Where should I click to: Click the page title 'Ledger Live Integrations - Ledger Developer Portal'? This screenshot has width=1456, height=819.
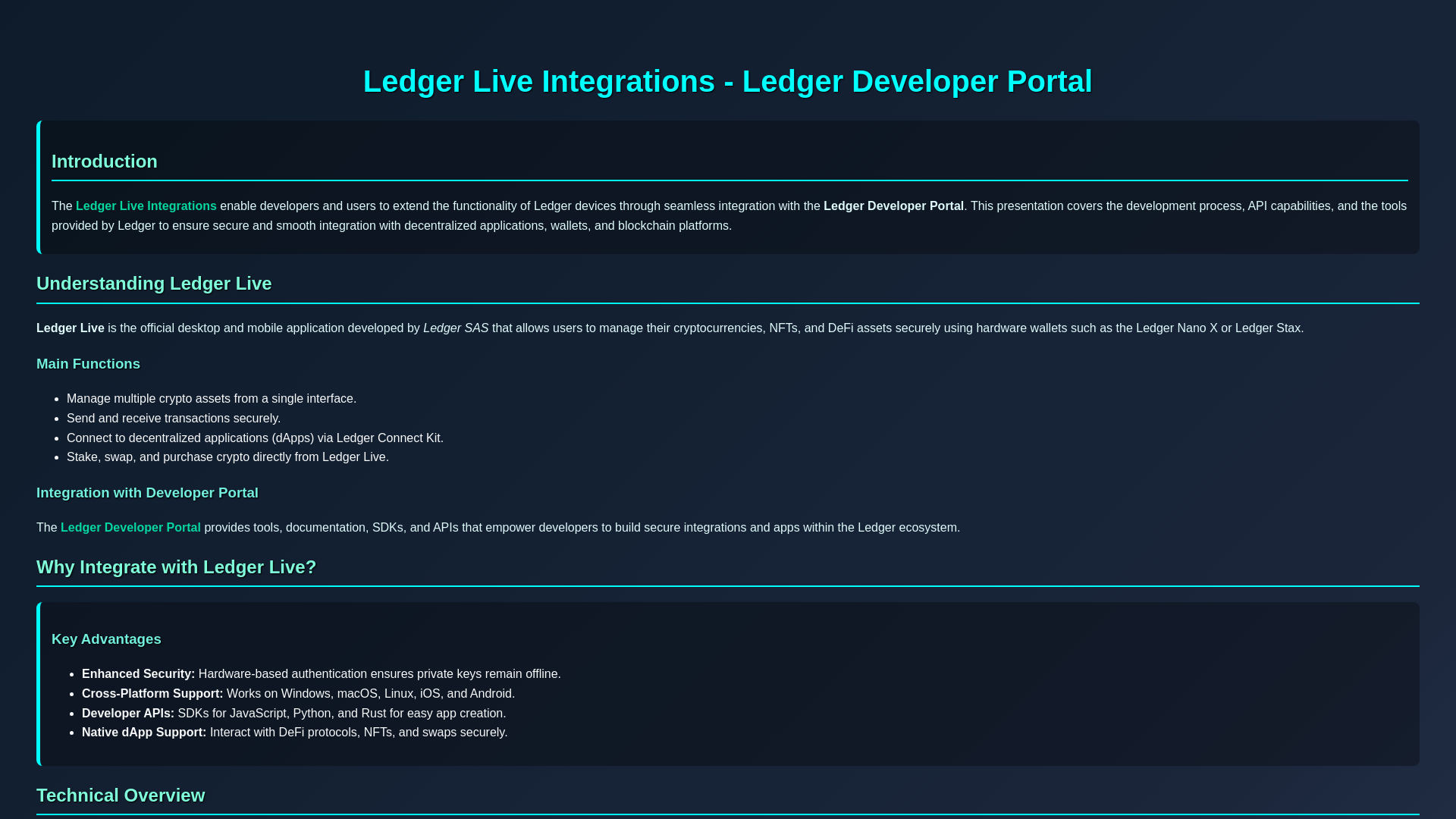(x=727, y=82)
